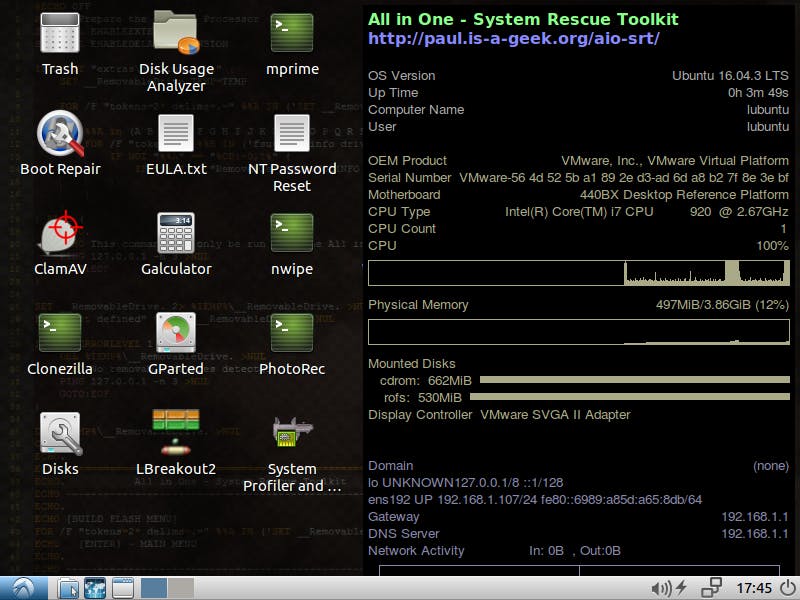This screenshot has width=800, height=600.
Task: Open the Disks utility icon
Action: (61, 433)
